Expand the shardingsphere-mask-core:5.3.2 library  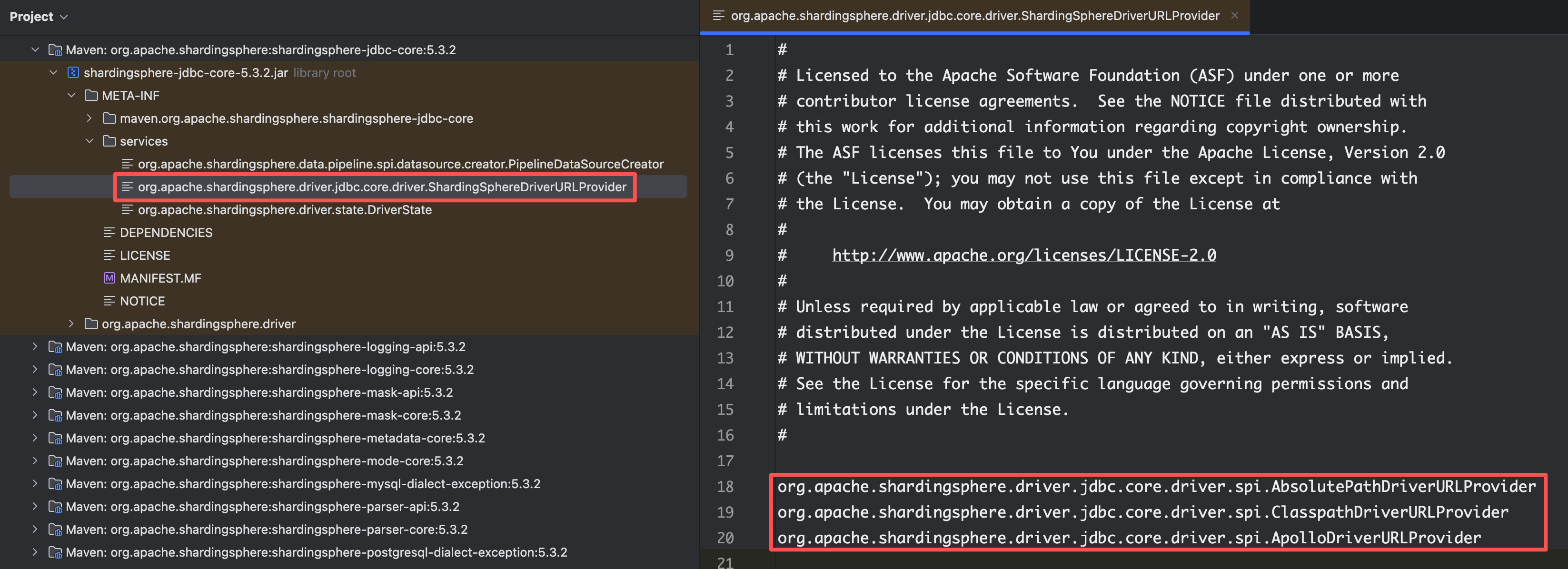coord(35,415)
